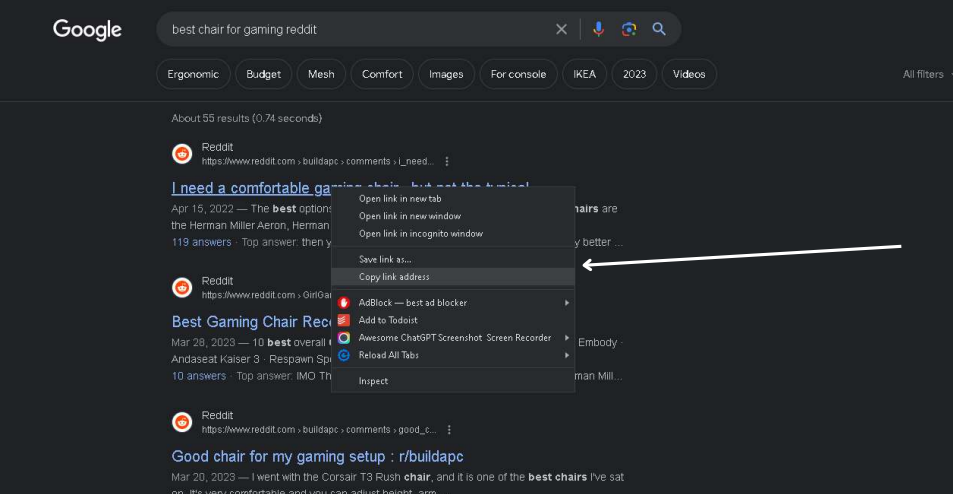The image size is (953, 494).
Task: Open the three-dot menu beside good_c... URL
Action: point(449,430)
